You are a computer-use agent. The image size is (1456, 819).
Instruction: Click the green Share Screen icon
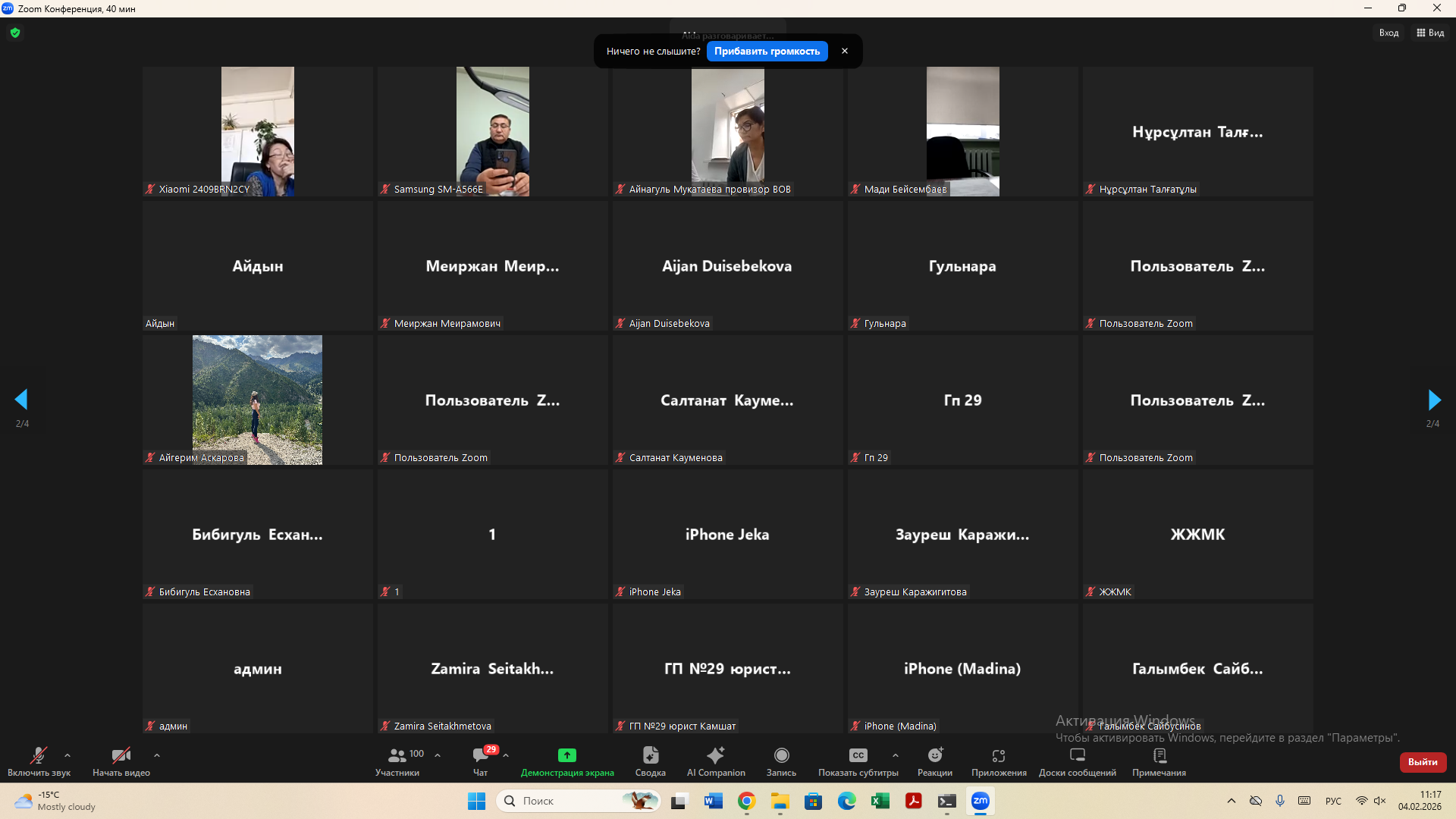point(566,755)
